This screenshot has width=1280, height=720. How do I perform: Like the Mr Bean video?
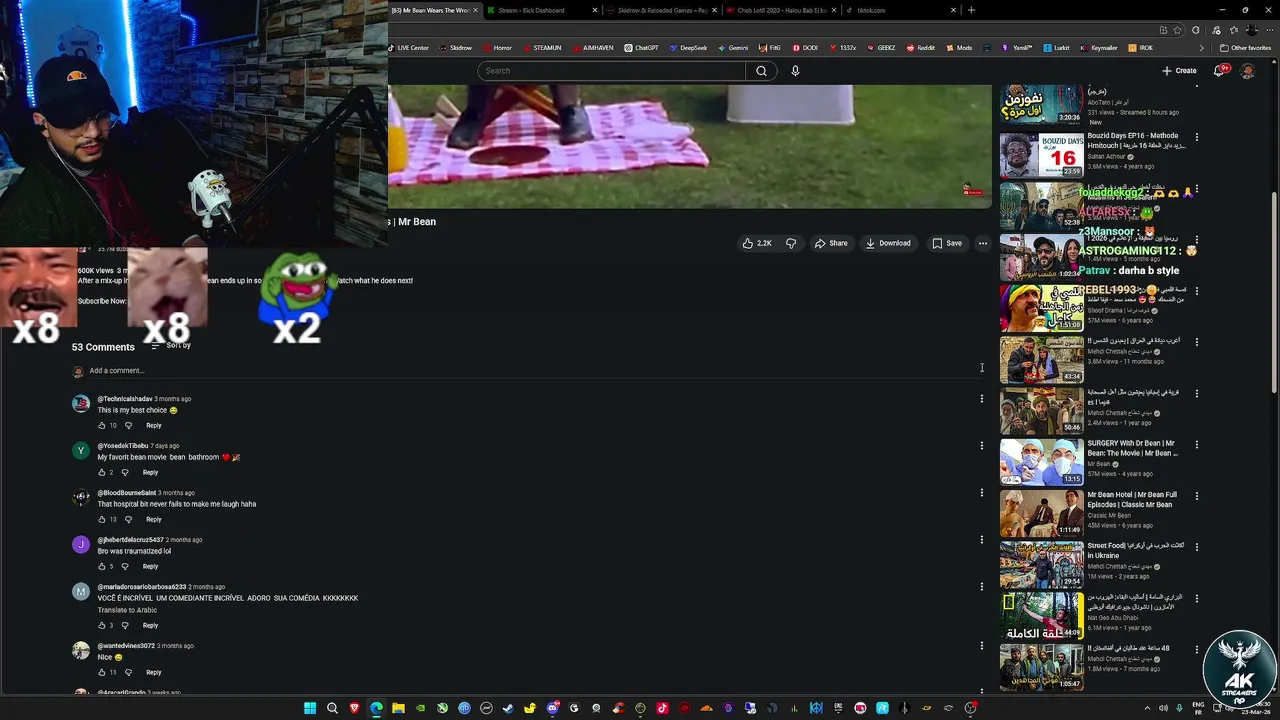756,243
